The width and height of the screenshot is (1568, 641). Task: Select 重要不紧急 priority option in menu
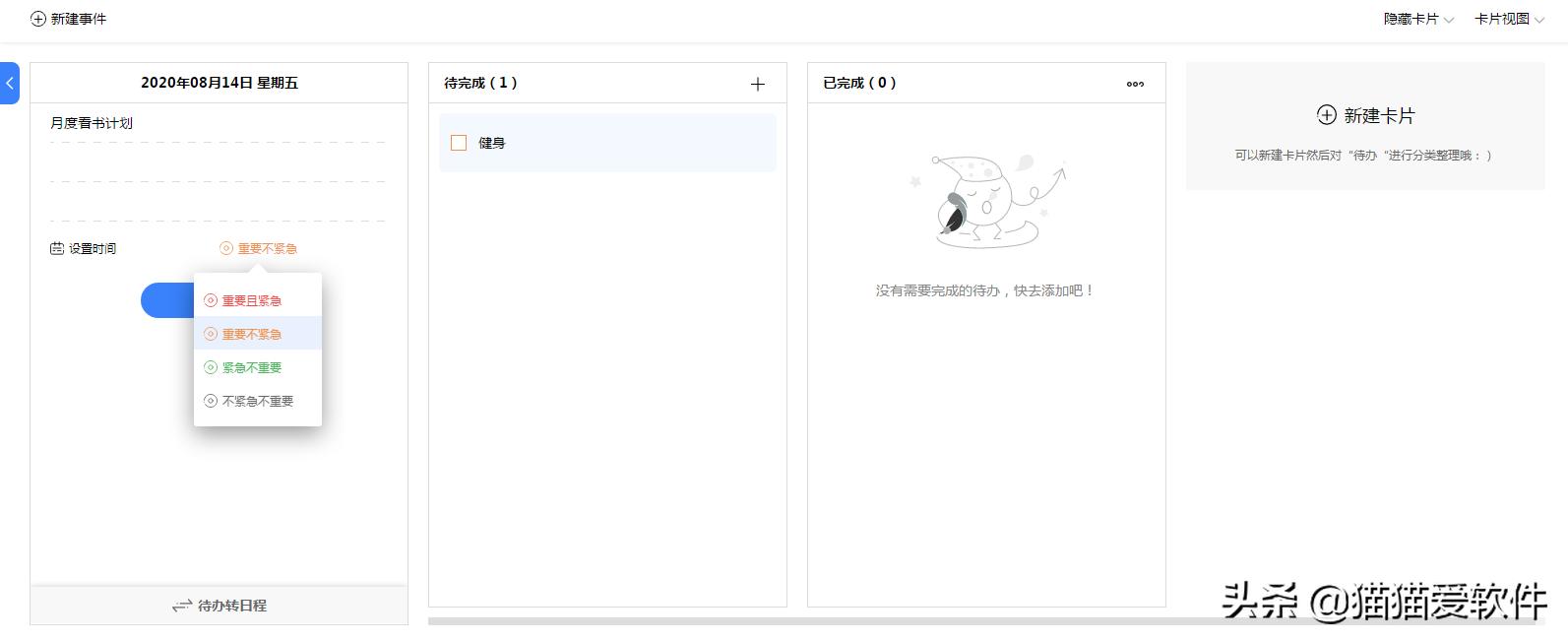[x=258, y=334]
